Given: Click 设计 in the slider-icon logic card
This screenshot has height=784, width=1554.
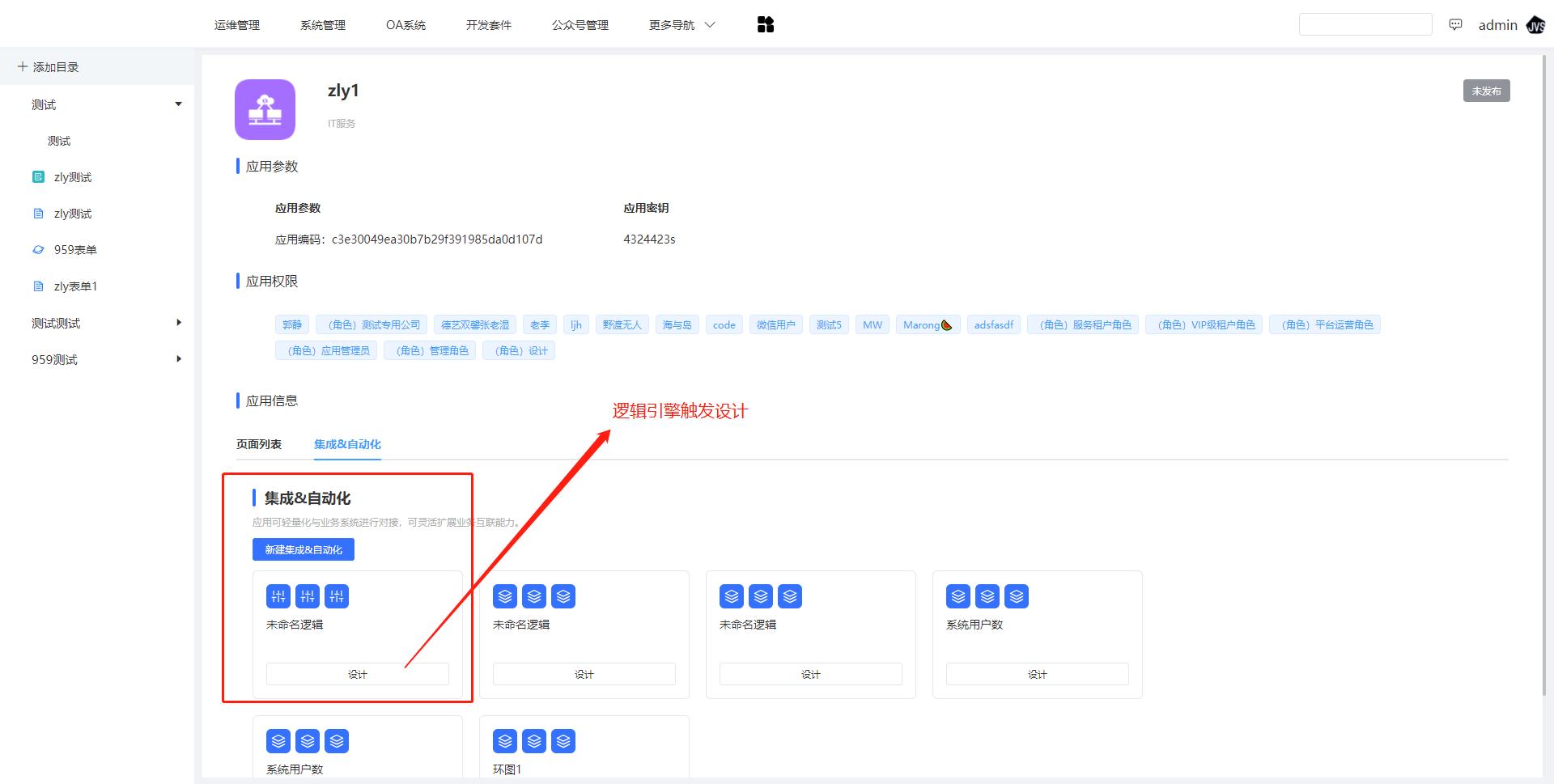Looking at the screenshot, I should [x=358, y=674].
